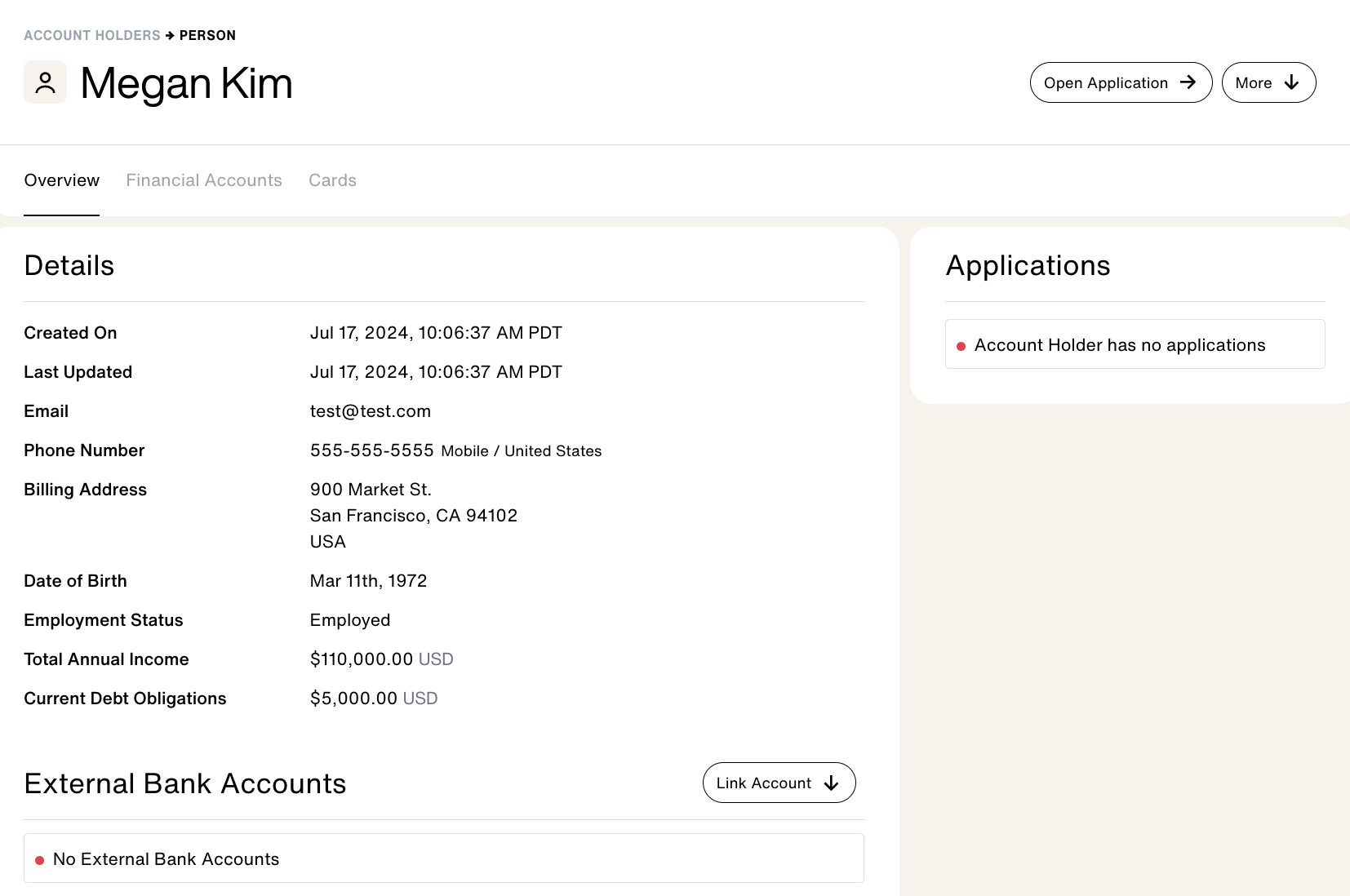Navigate back via ACCOUNT HOLDERS breadcrumb
Viewport: 1350px width, 896px height.
coord(91,35)
